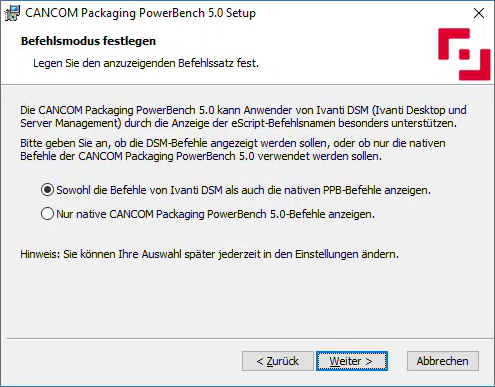The image size is (495, 387).
Task: Click the label text 'Nur native CANCOM Packaging PowerBench 5.0-Befehle anzeigen'
Action: [215, 214]
